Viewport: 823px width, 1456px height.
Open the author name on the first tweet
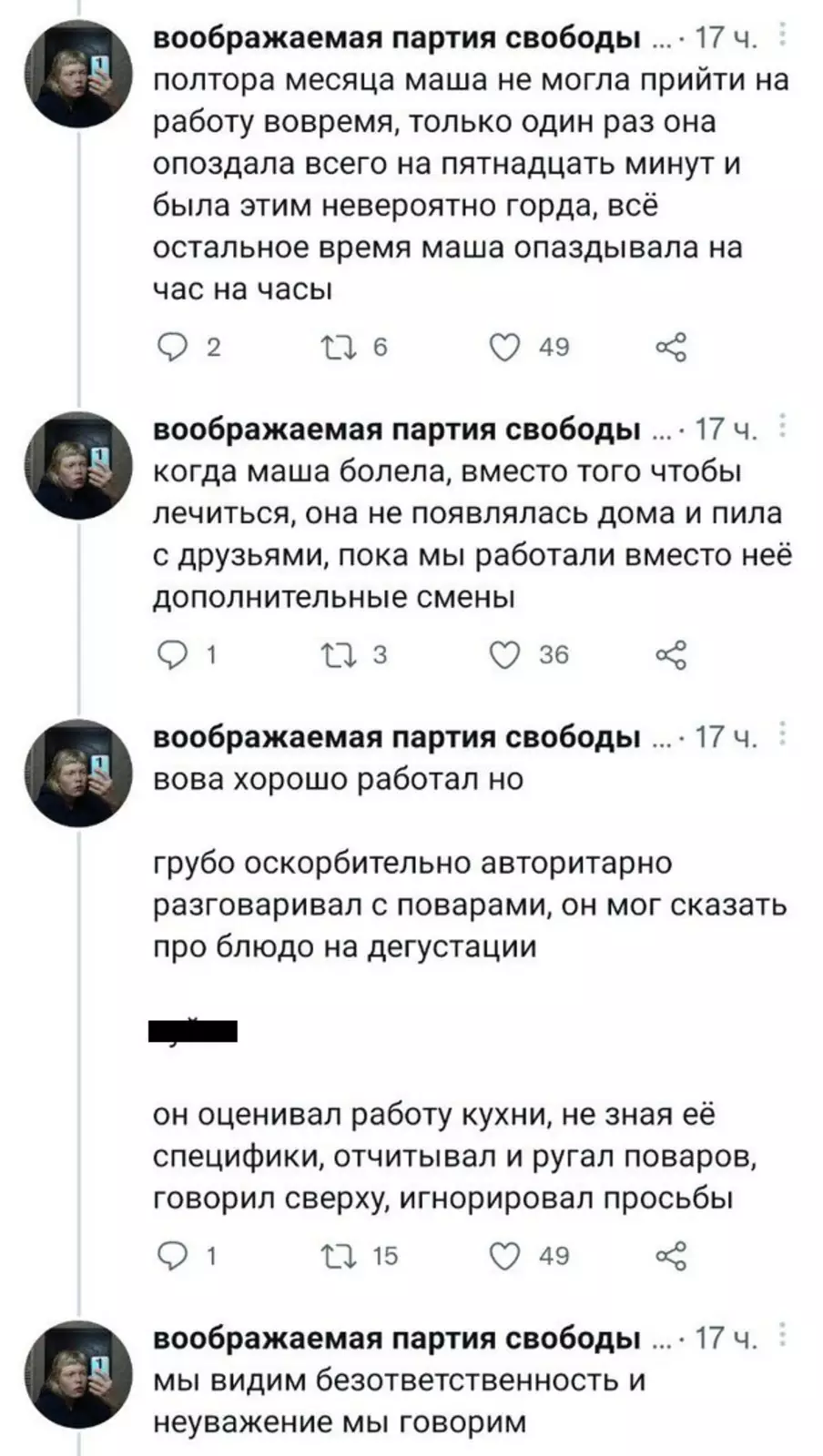397,38
